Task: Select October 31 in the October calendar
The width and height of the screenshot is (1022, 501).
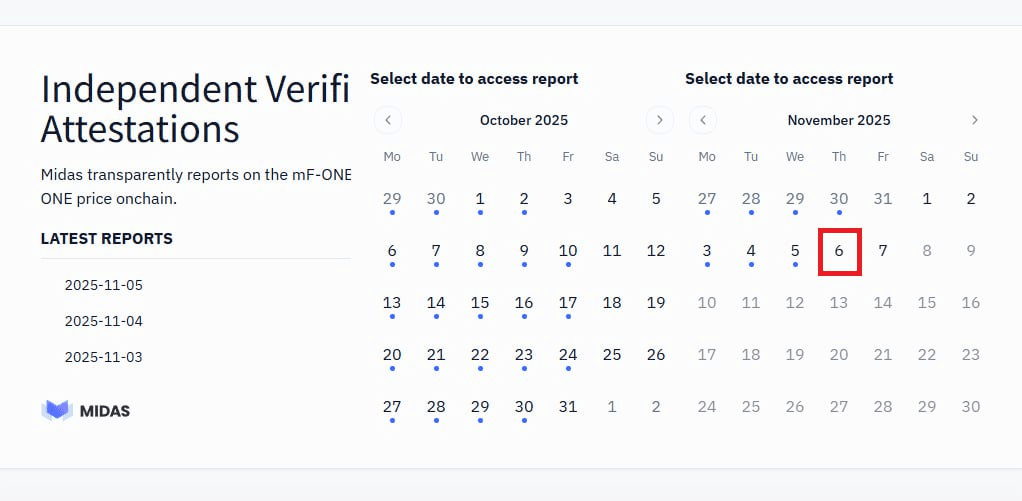Action: click(568, 407)
